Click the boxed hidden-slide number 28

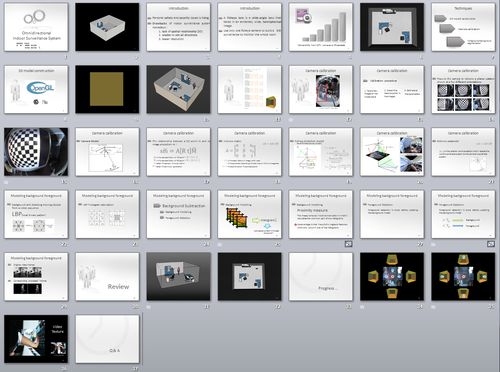pos(491,244)
